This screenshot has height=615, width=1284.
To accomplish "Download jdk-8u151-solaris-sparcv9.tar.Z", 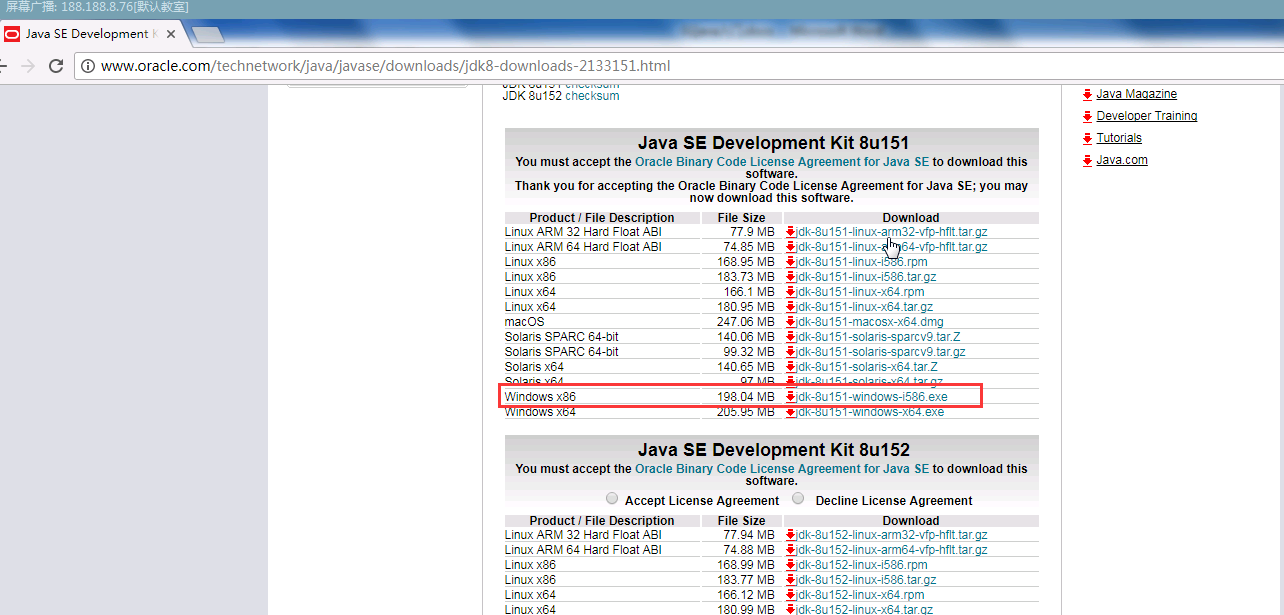I will pyautogui.click(x=878, y=337).
